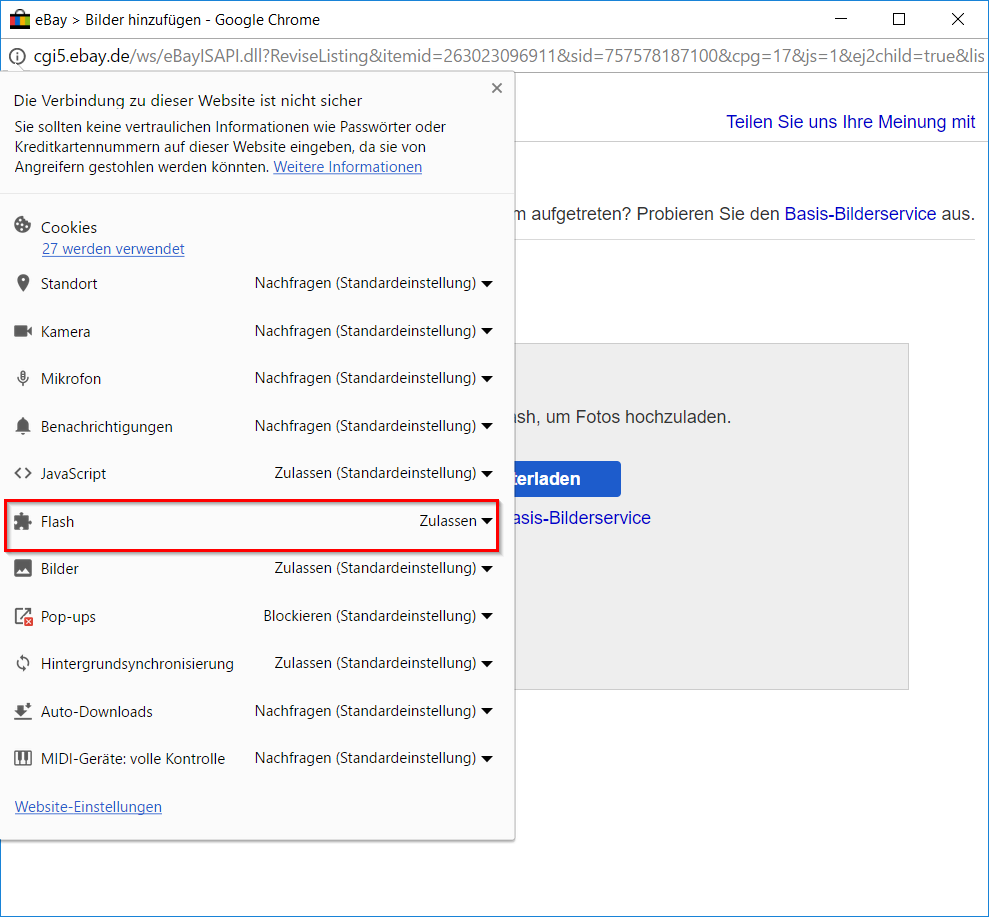
Task: Open the Bilder permission dropdown
Action: [x=383, y=568]
